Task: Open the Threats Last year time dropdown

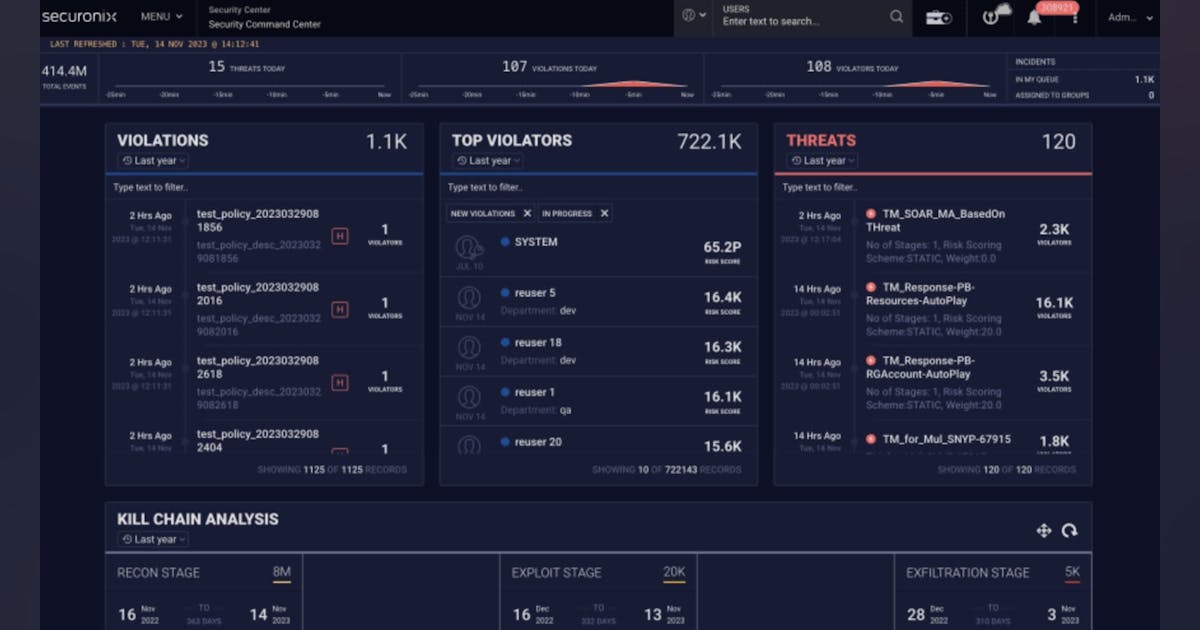Action: click(822, 161)
